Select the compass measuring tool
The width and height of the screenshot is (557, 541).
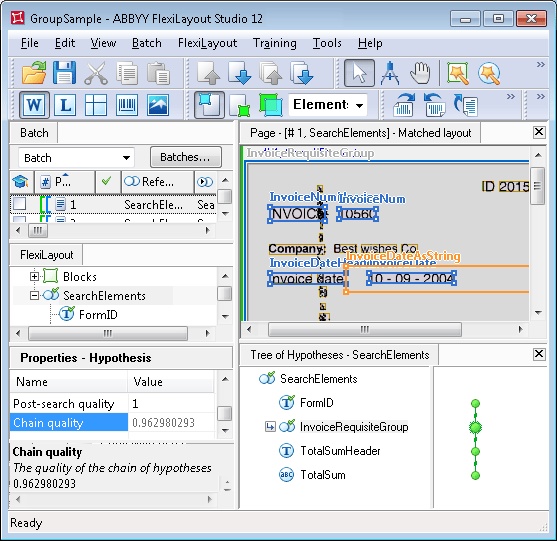[x=390, y=73]
